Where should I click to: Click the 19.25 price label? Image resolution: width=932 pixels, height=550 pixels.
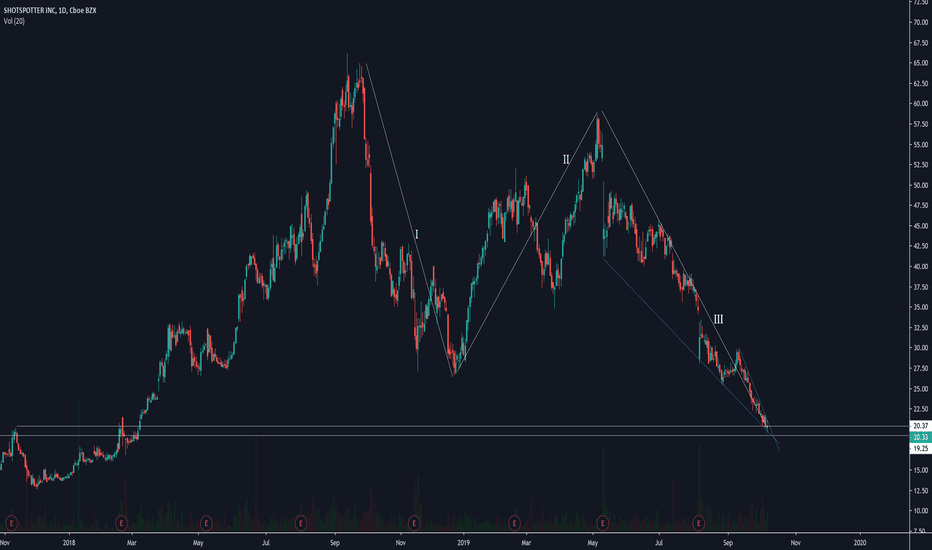click(921, 448)
